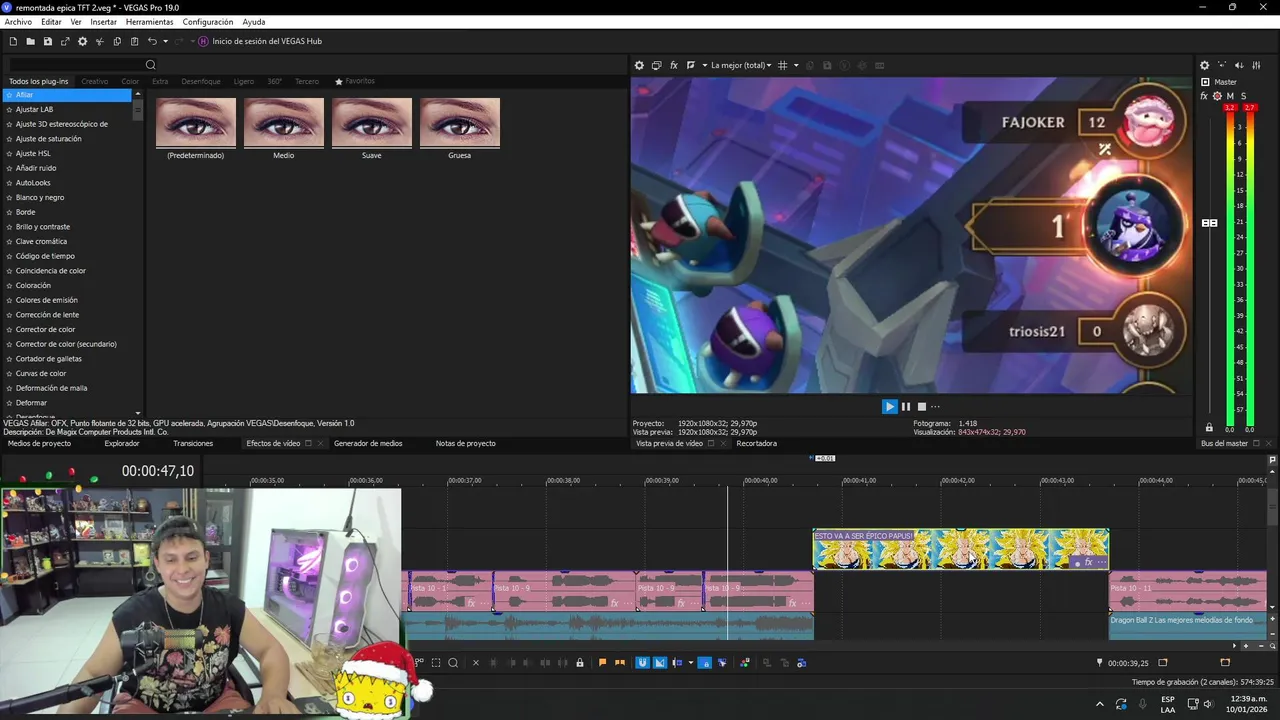Select the Ajustar LAB effect
1280x720 pixels.
pyautogui.click(x=35, y=109)
